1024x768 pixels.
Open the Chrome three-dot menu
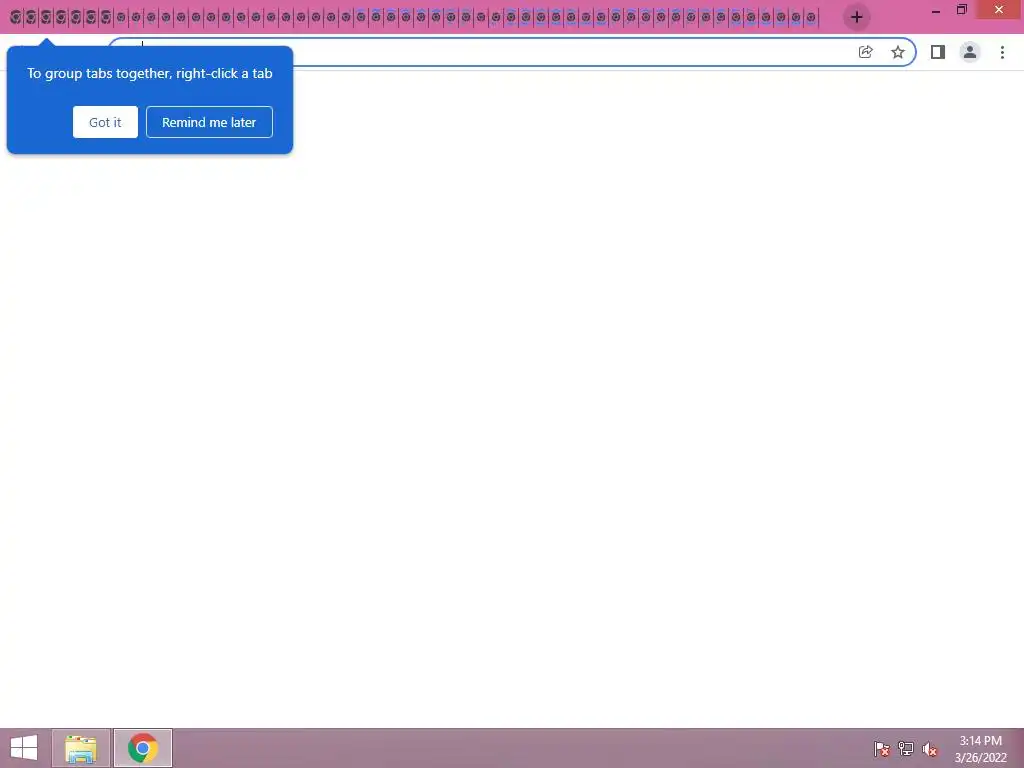[x=1002, y=52]
